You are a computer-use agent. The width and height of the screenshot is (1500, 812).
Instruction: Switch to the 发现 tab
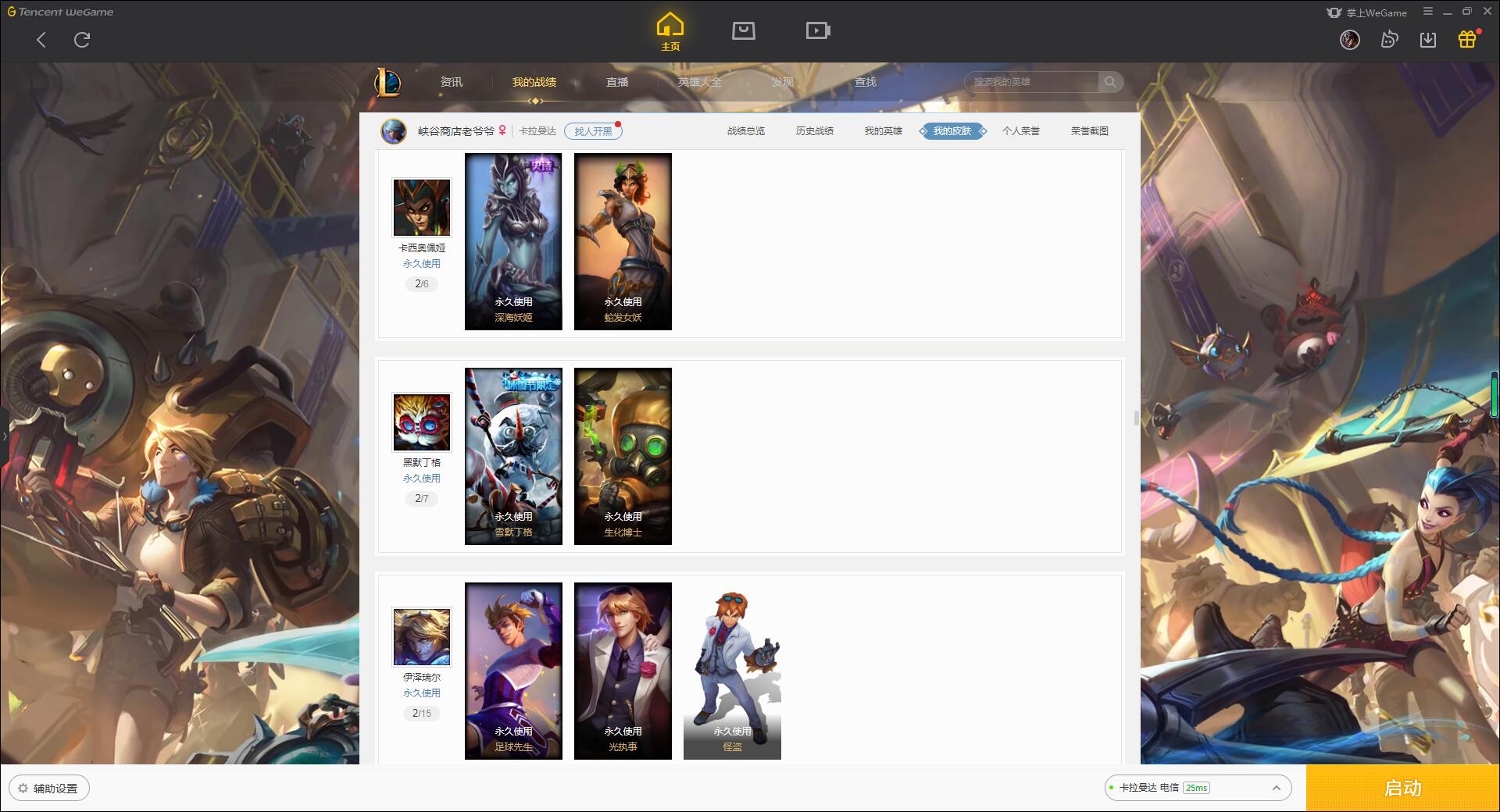click(x=783, y=82)
